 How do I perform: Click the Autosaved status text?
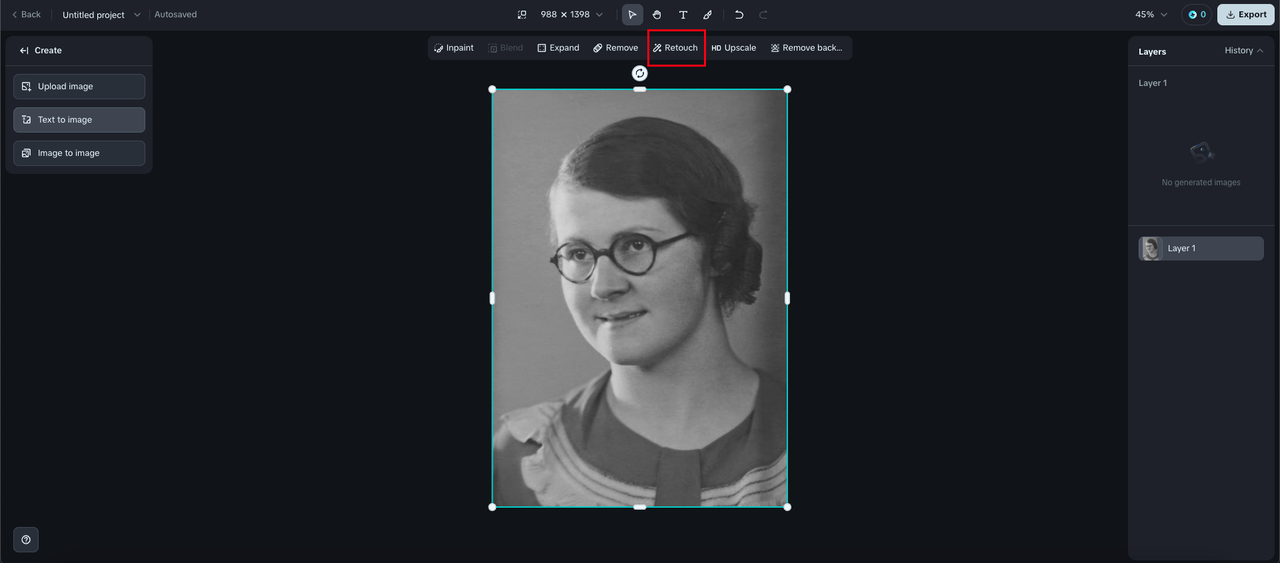[176, 15]
